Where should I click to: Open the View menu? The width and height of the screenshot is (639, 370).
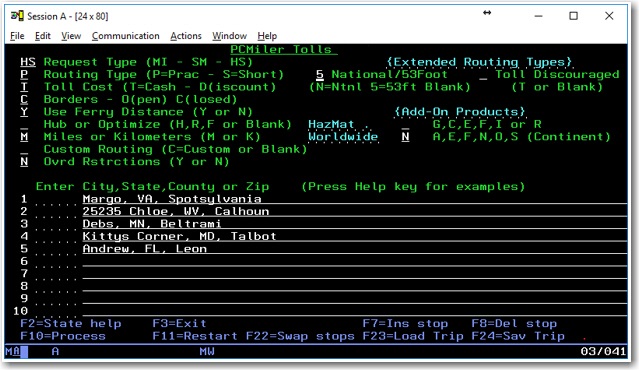(x=71, y=36)
